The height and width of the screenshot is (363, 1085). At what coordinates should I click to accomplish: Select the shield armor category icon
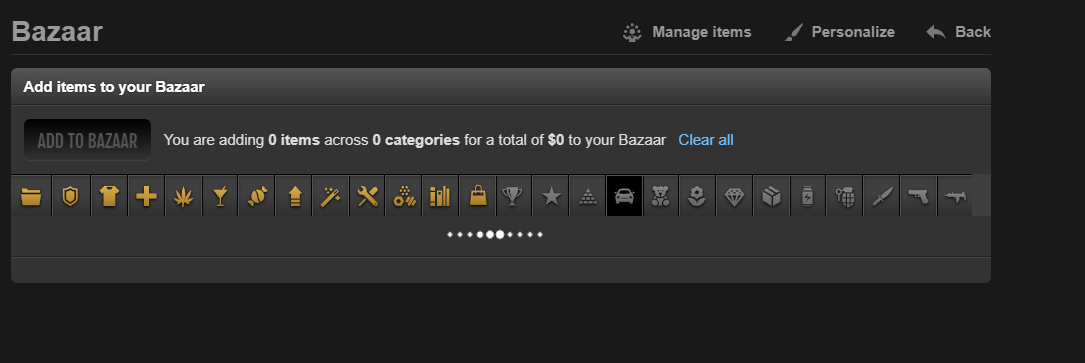pyautogui.click(x=70, y=196)
